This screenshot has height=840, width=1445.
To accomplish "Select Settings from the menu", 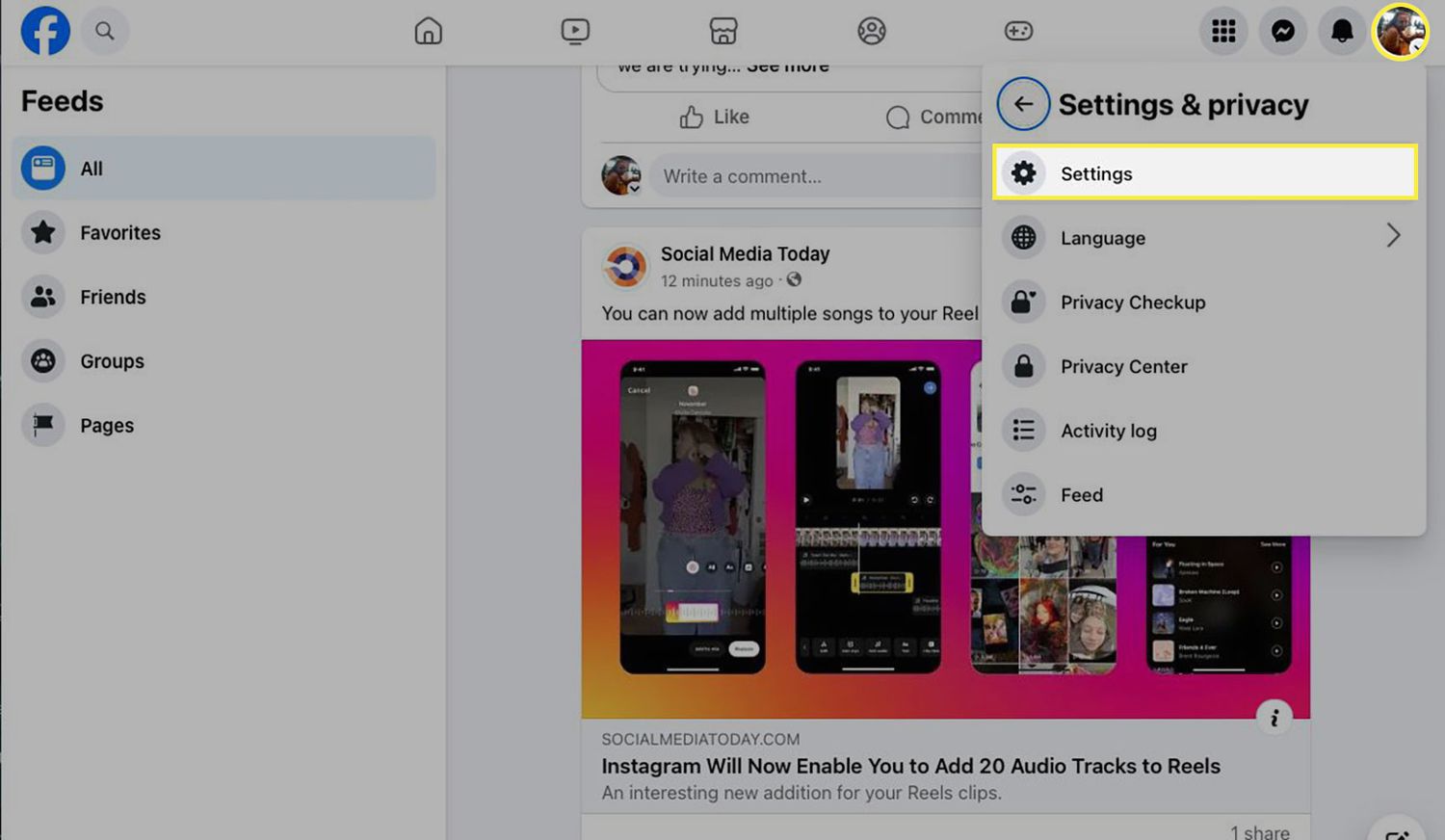I will point(1096,173).
